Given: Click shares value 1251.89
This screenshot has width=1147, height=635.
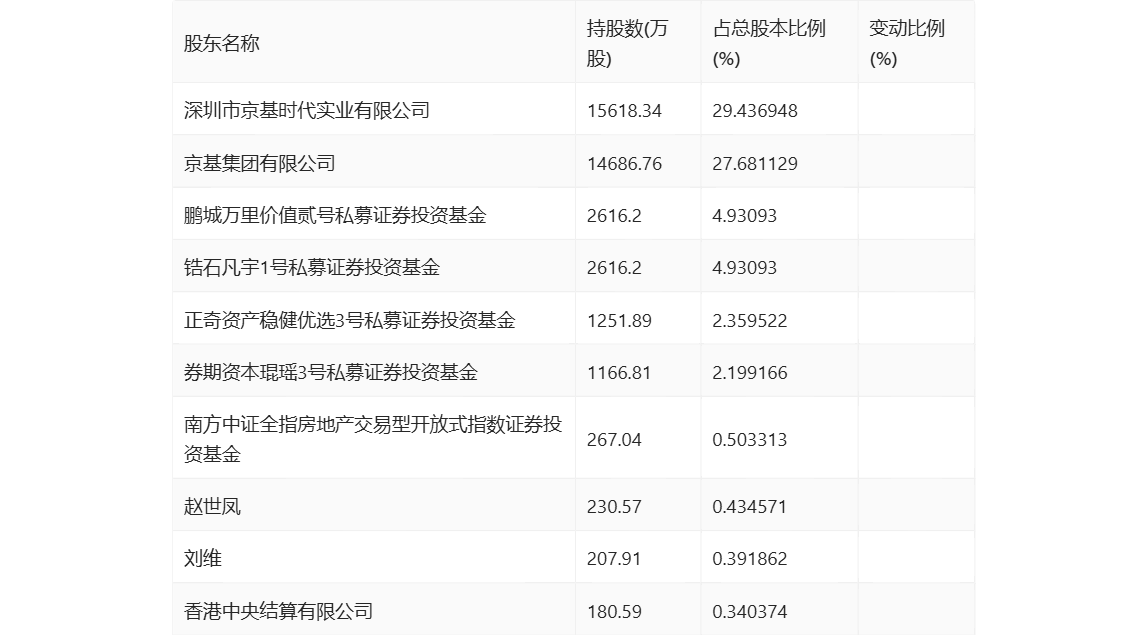Looking at the screenshot, I should pos(619,320).
